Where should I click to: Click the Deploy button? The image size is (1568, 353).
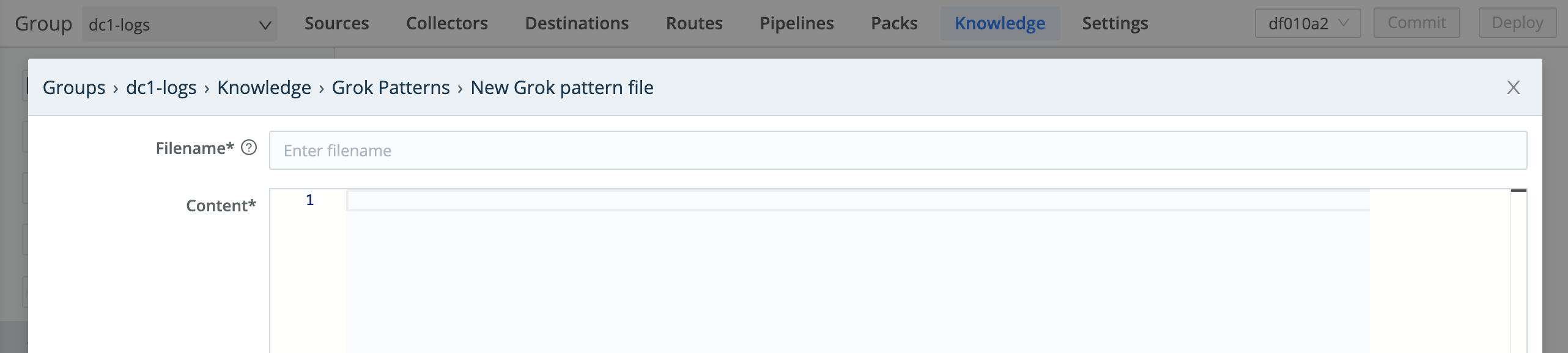pyautogui.click(x=1517, y=23)
